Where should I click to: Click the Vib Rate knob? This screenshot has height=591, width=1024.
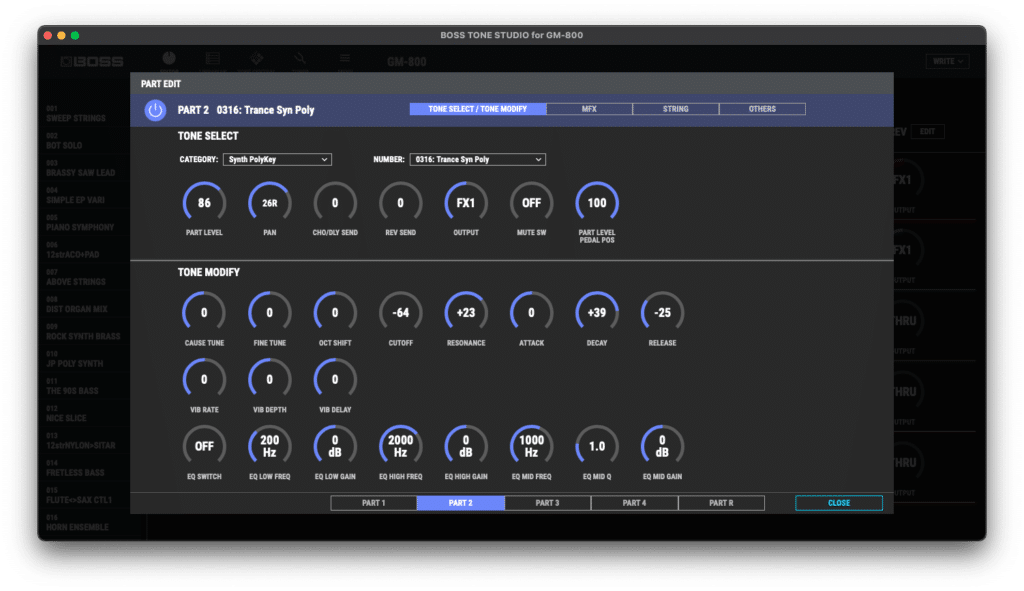click(204, 379)
